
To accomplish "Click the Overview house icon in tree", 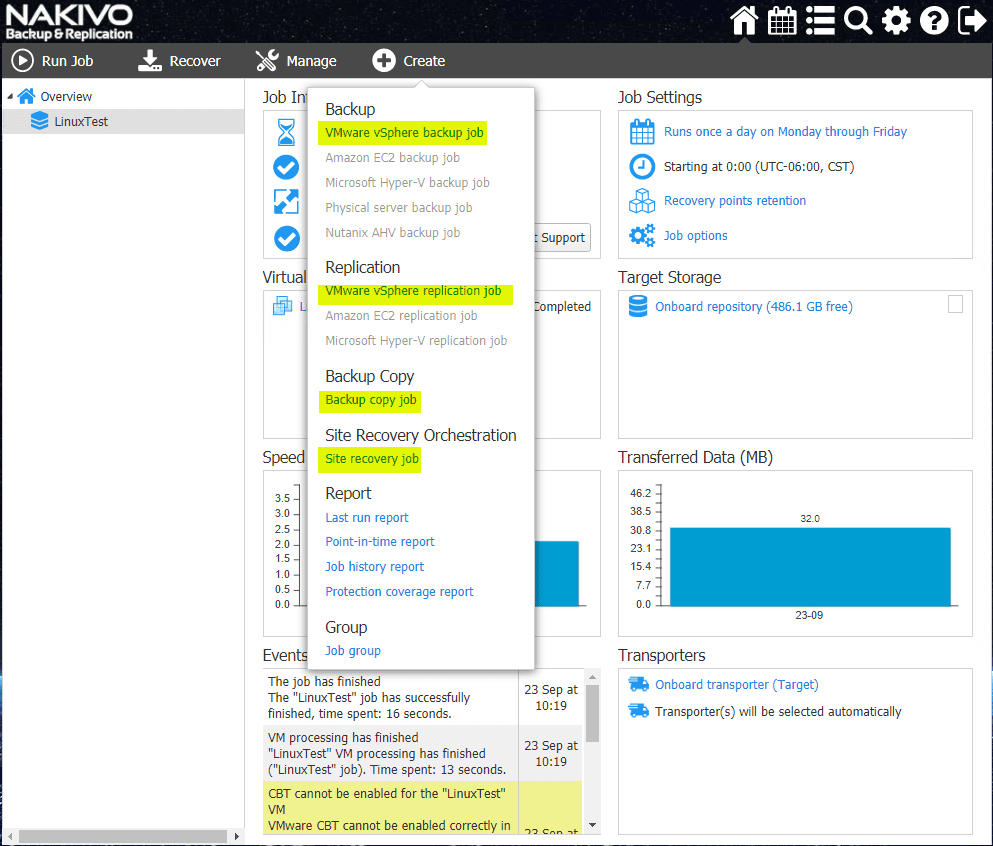I will click(x=27, y=96).
